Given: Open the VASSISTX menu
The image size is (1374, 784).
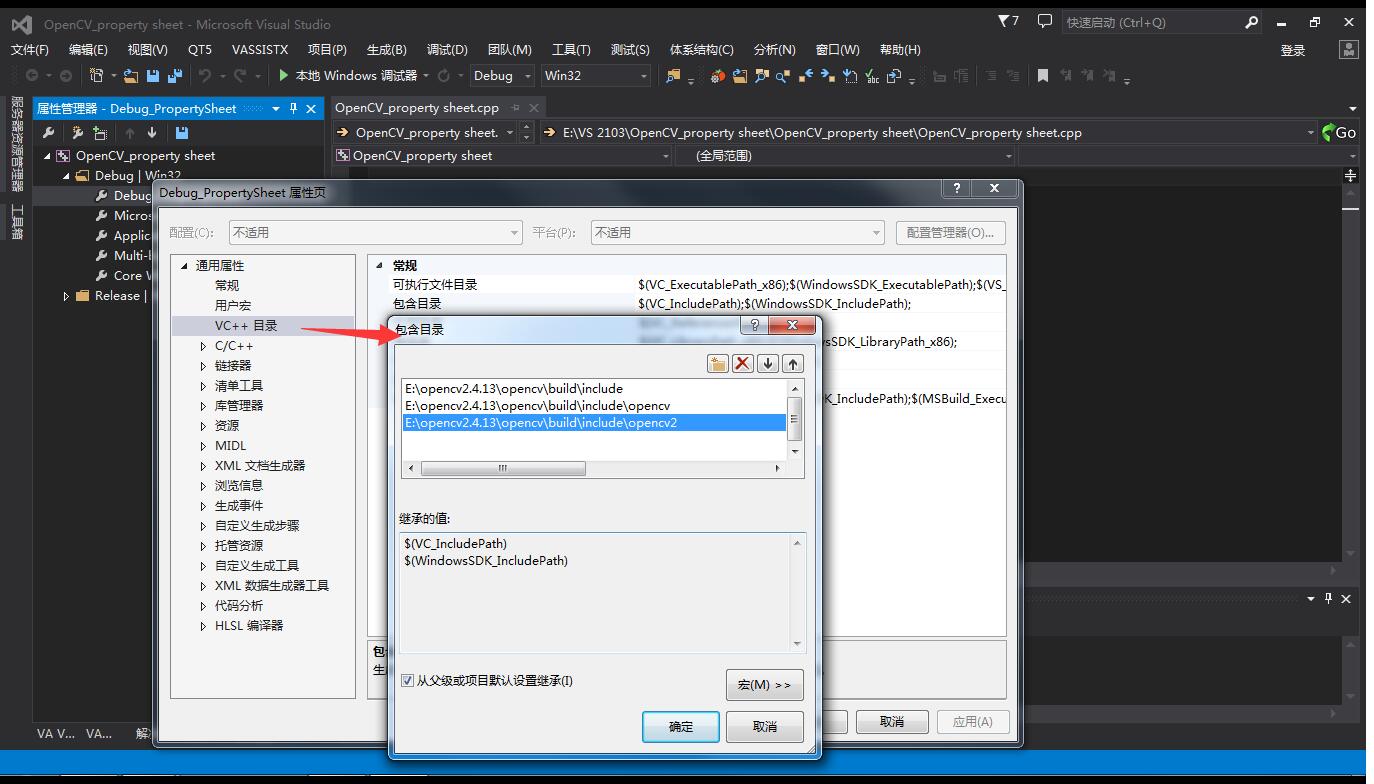Looking at the screenshot, I should pos(259,49).
